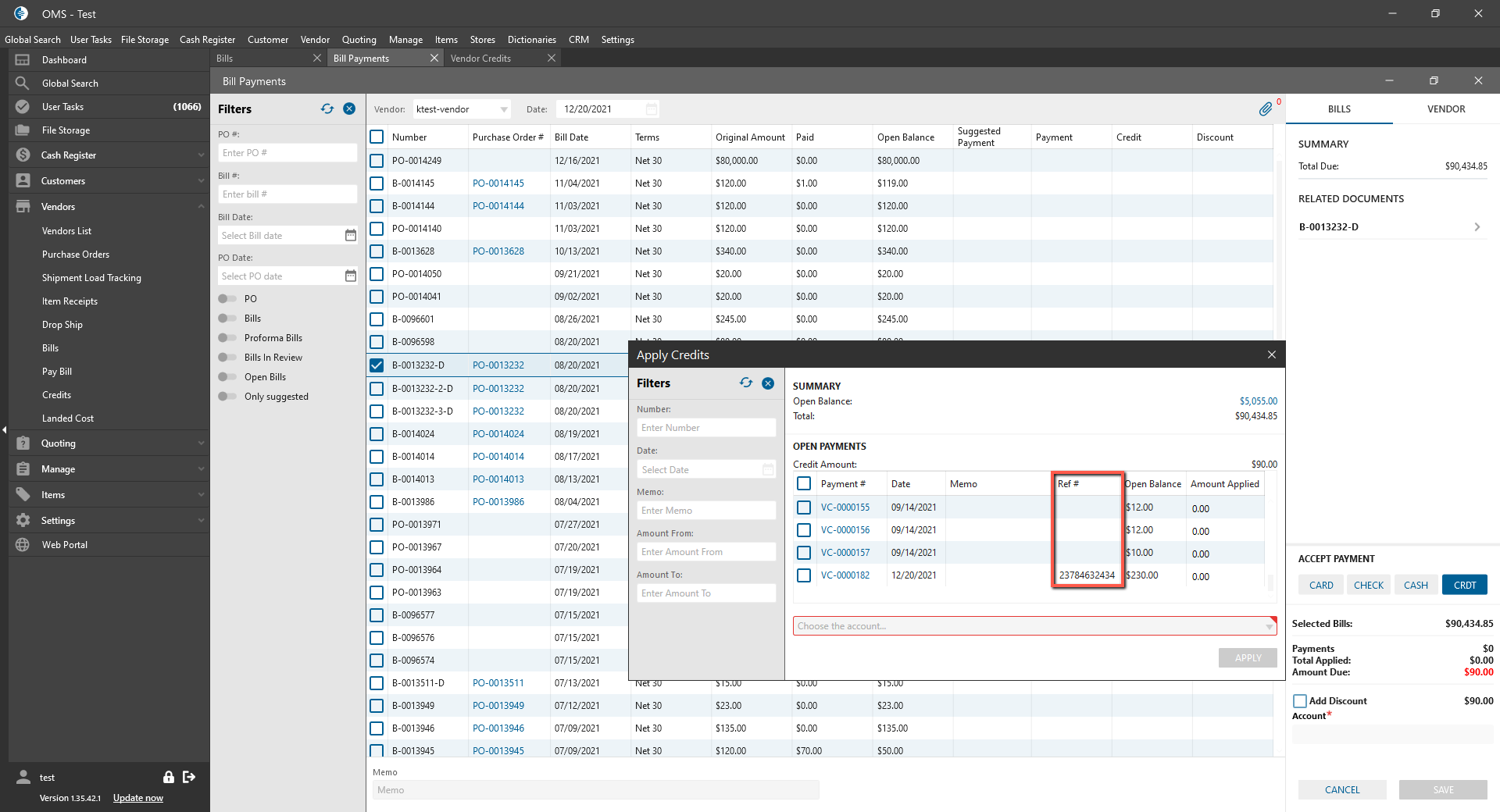Click the Enter Amount From field
This screenshot has width=1500, height=812.
click(x=705, y=552)
